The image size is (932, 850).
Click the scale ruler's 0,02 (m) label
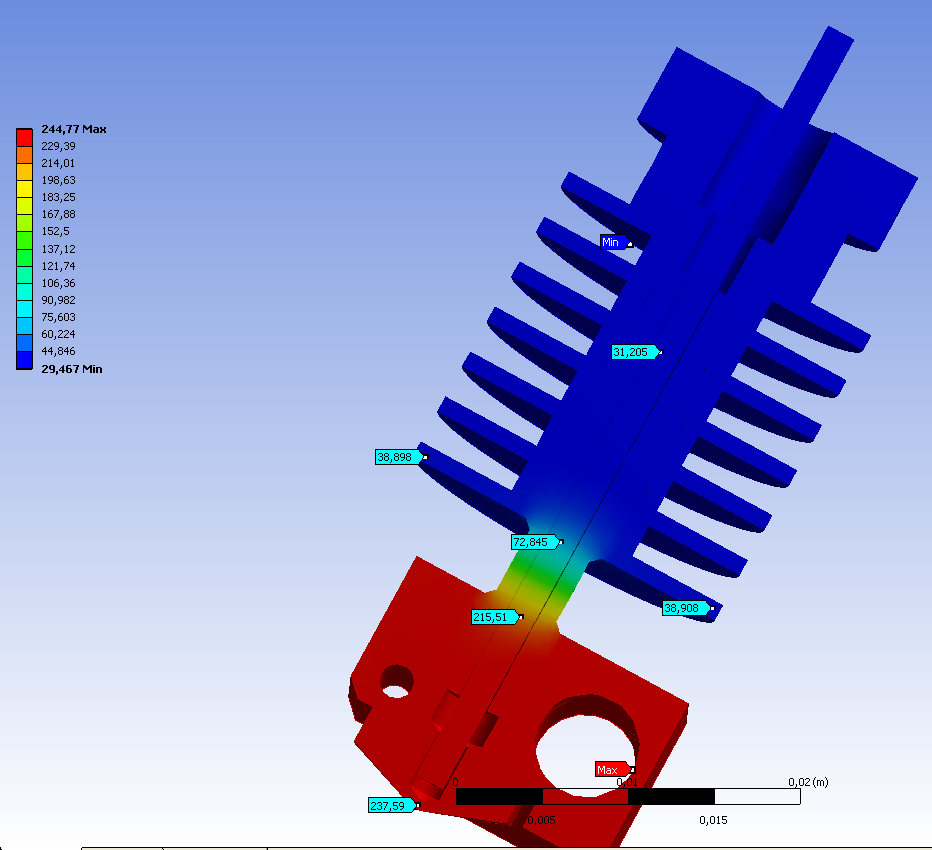[x=808, y=782]
